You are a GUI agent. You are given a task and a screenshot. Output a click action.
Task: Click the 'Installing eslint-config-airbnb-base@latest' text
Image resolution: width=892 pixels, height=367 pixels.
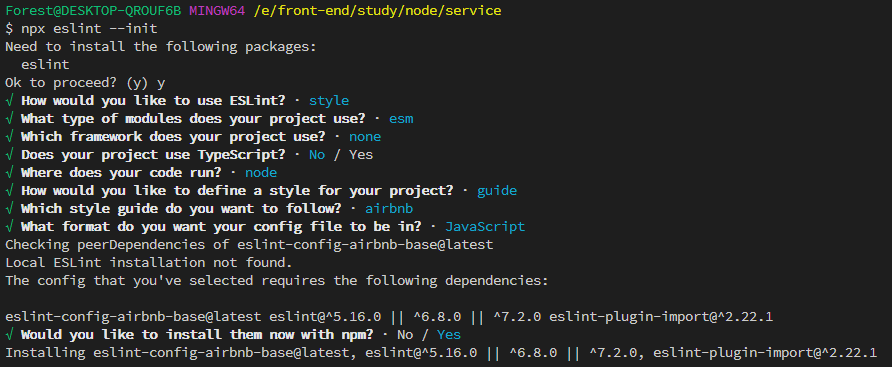click(x=176, y=353)
